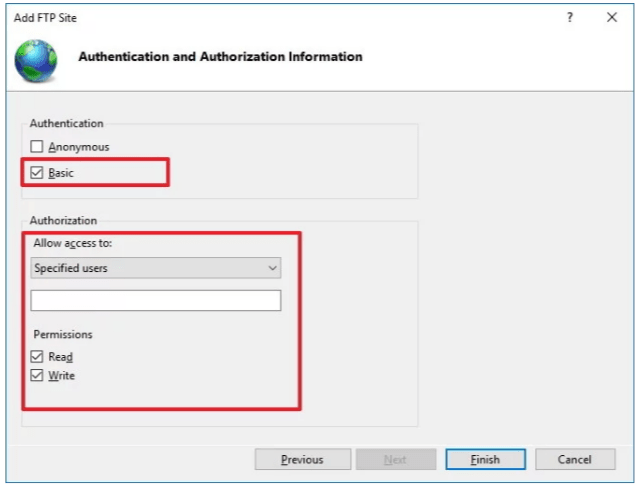Toggle the Read permission checkbox
The height and width of the screenshot is (485, 638).
(37, 356)
